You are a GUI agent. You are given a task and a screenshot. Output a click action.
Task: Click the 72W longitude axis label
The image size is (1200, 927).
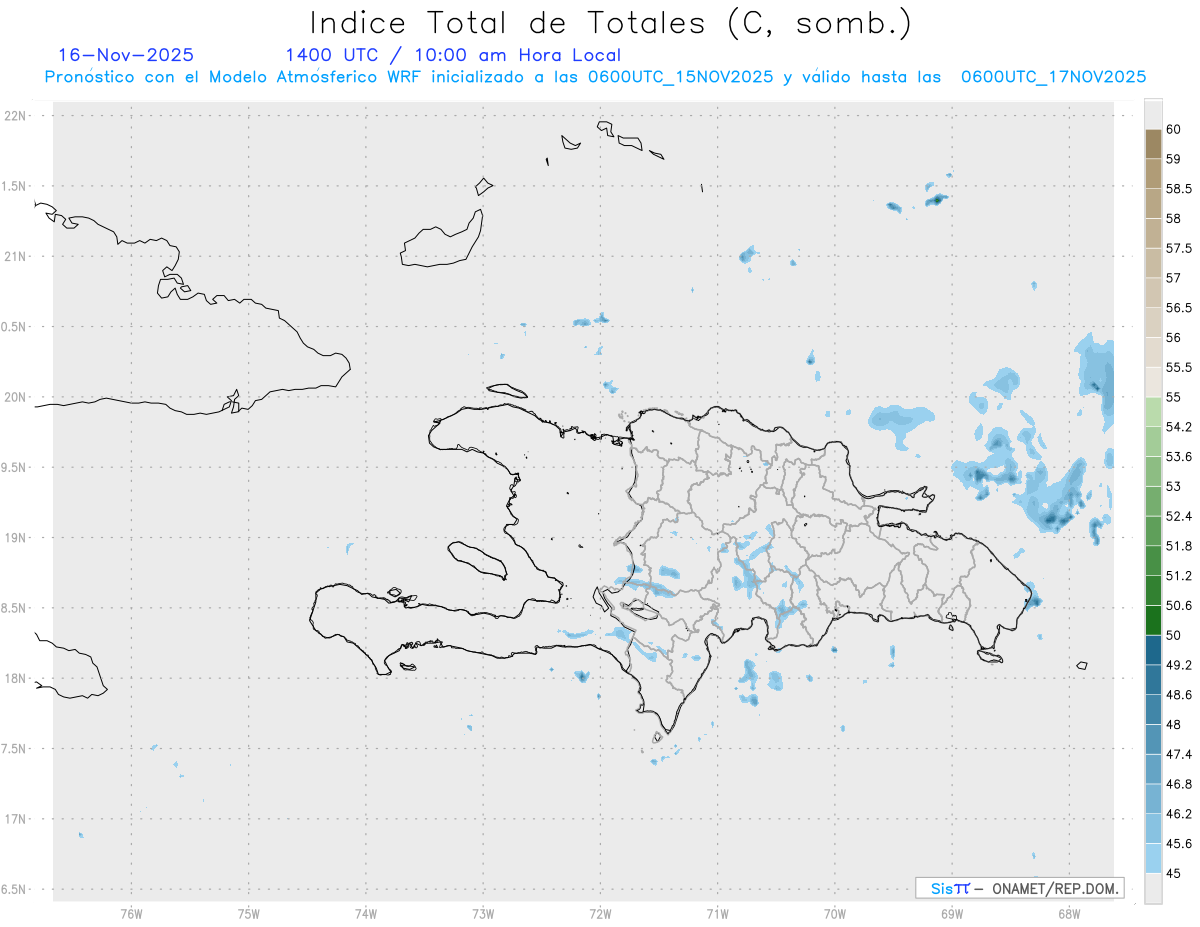600,914
